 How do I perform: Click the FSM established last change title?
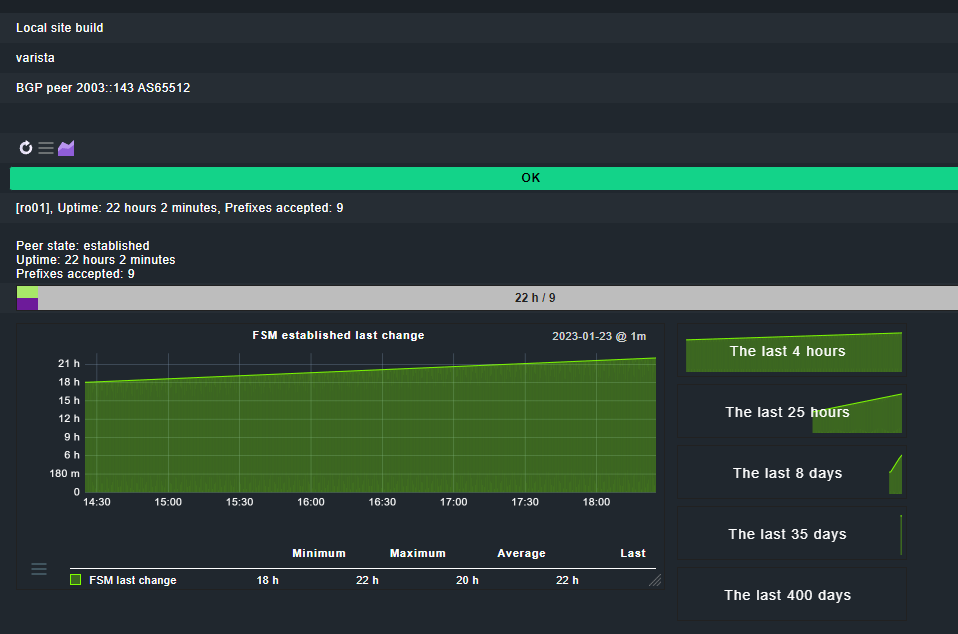[338, 335]
